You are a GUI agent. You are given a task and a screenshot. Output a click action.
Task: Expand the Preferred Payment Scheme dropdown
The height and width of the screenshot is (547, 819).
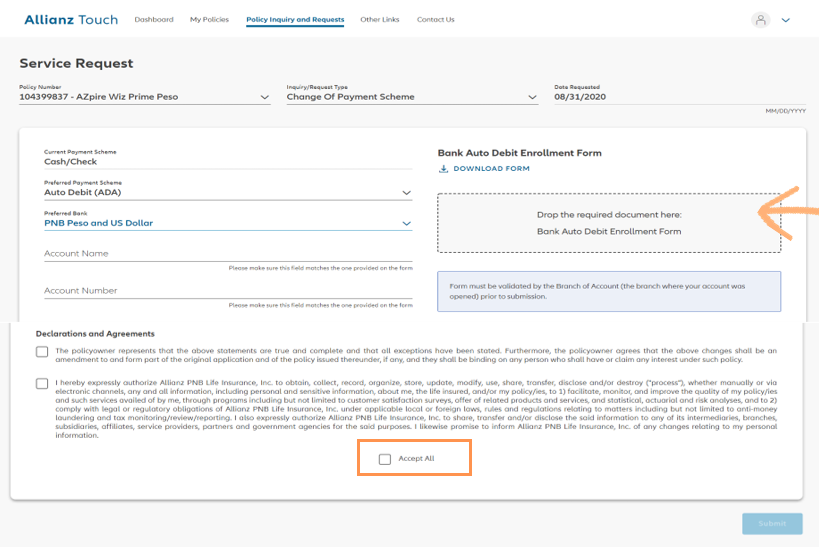click(406, 192)
